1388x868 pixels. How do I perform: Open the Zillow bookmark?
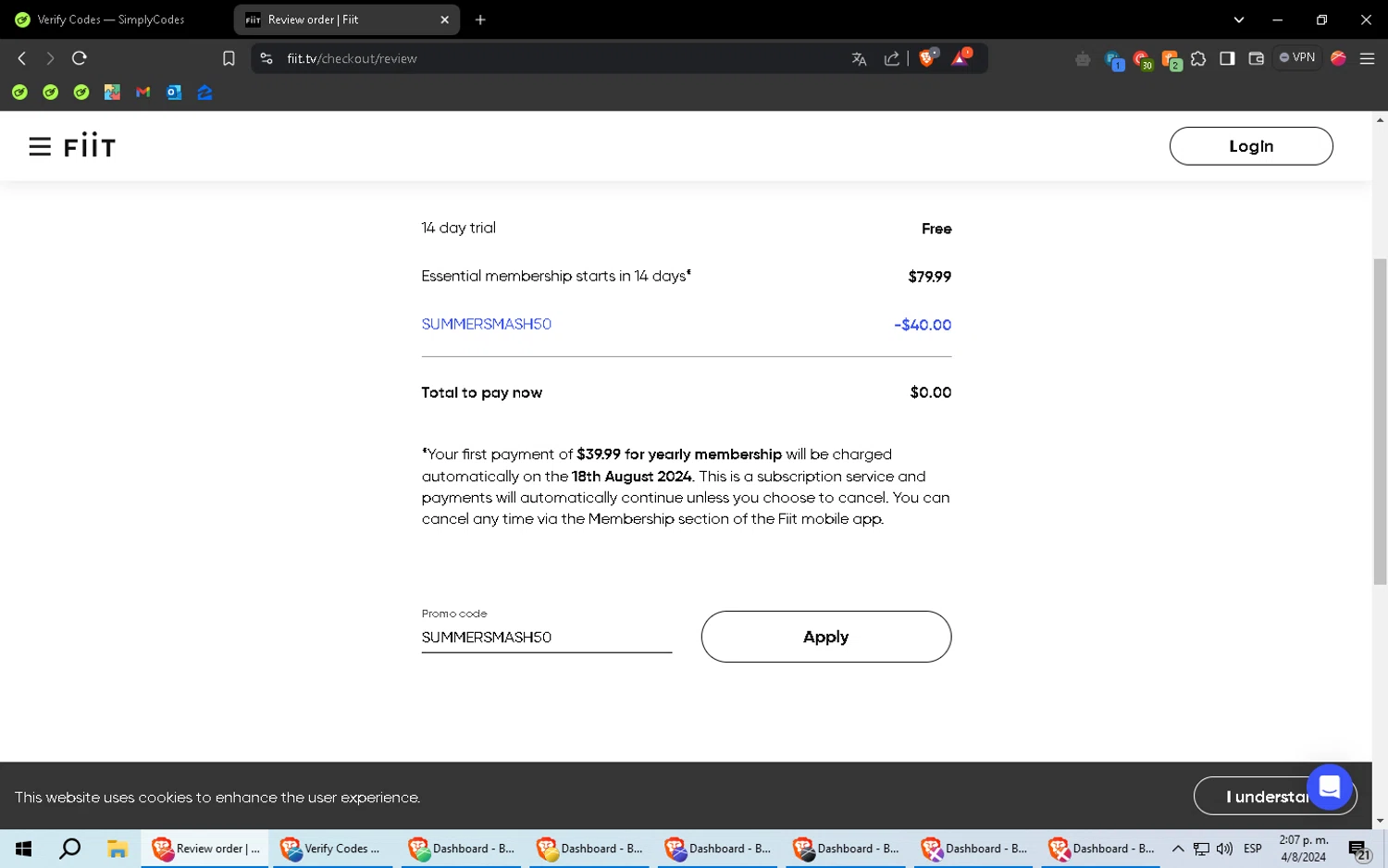[x=204, y=93]
